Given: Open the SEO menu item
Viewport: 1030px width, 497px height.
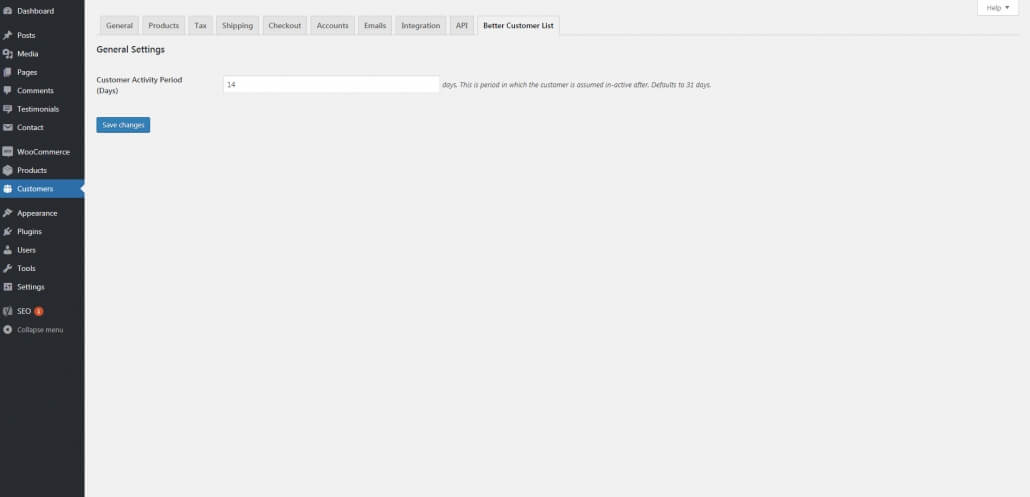Looking at the screenshot, I should [x=25, y=311].
